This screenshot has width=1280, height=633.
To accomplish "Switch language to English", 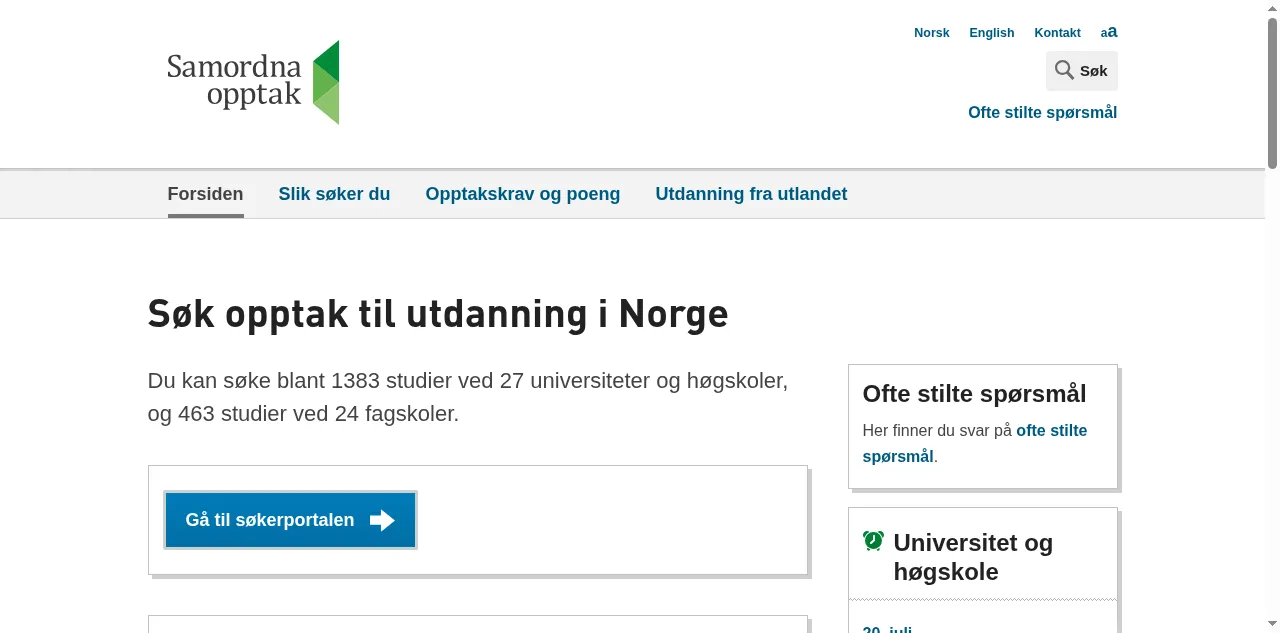I will pyautogui.click(x=991, y=33).
